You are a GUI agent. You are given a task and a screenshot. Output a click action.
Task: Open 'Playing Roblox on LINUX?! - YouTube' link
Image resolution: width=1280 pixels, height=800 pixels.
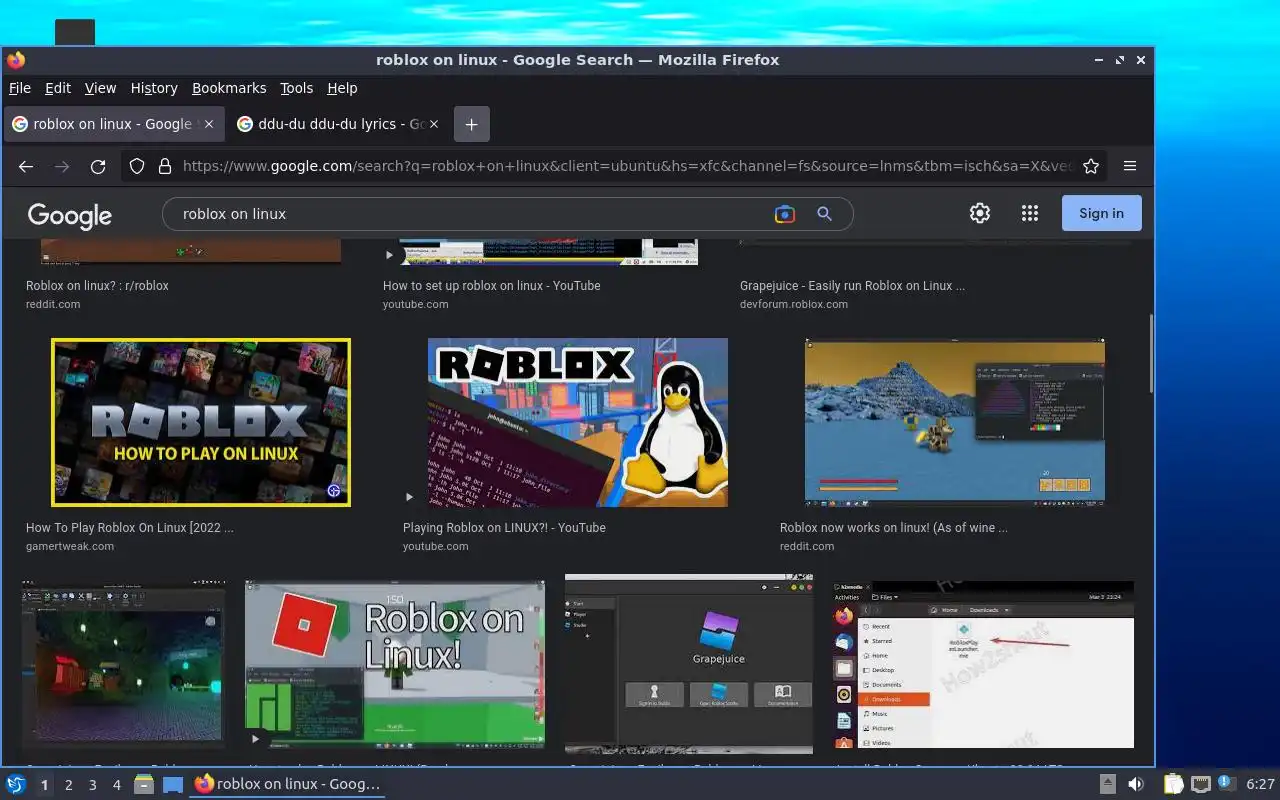tap(504, 527)
